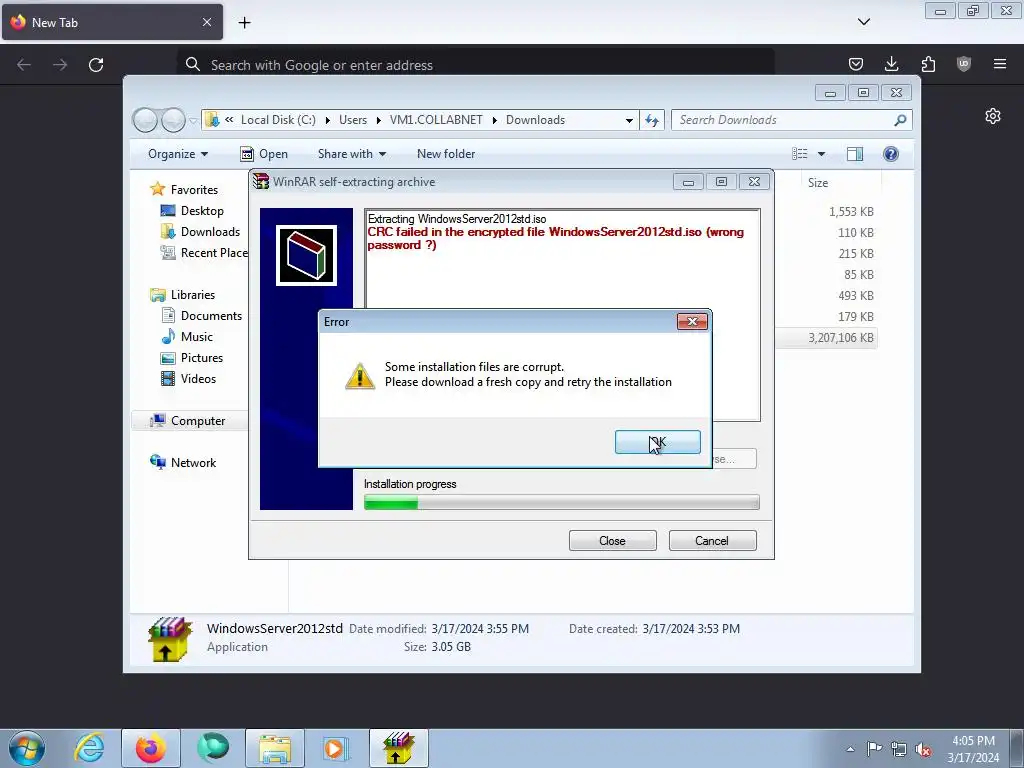
Task: Open the Windows Start menu
Action: 27,748
